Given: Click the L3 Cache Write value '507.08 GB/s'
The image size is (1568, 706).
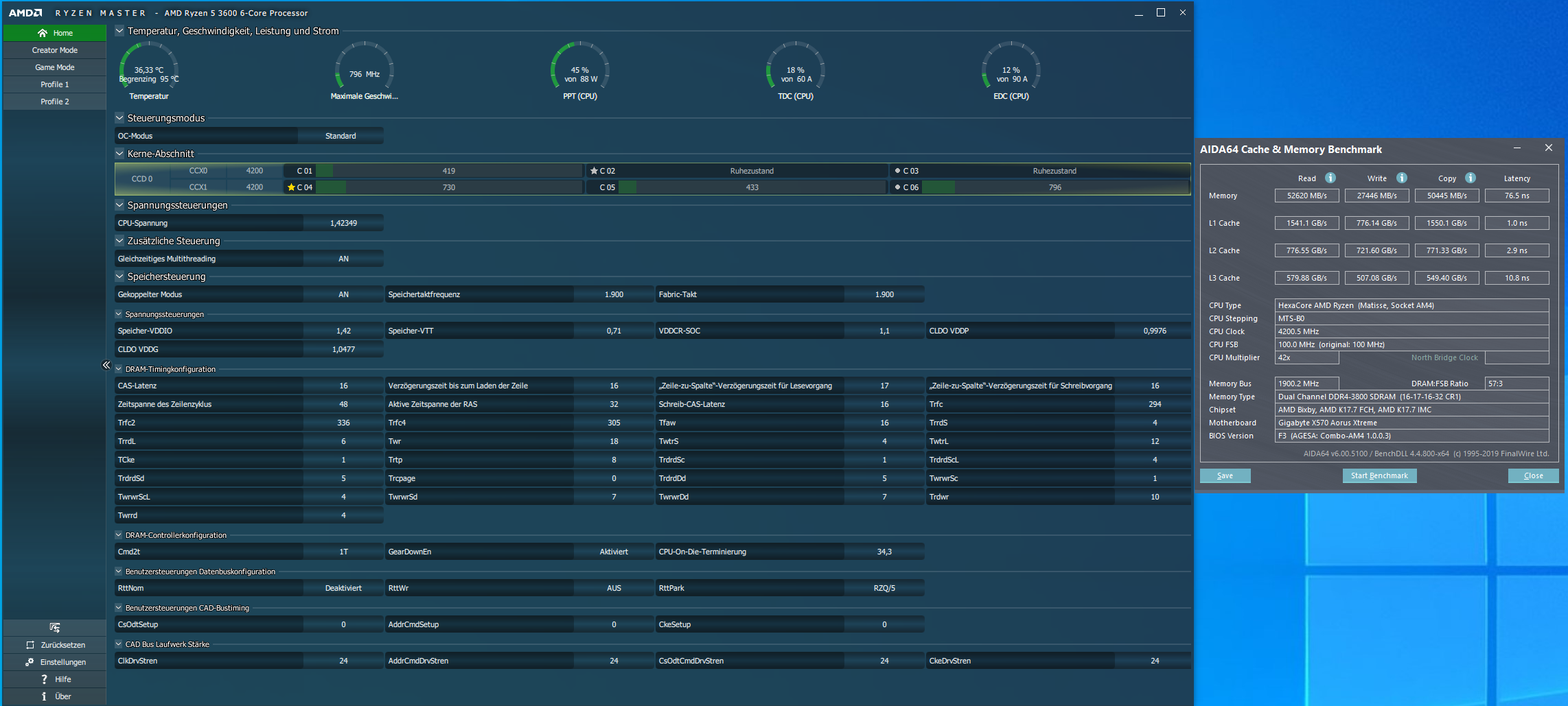Looking at the screenshot, I should pyautogui.click(x=1377, y=278).
